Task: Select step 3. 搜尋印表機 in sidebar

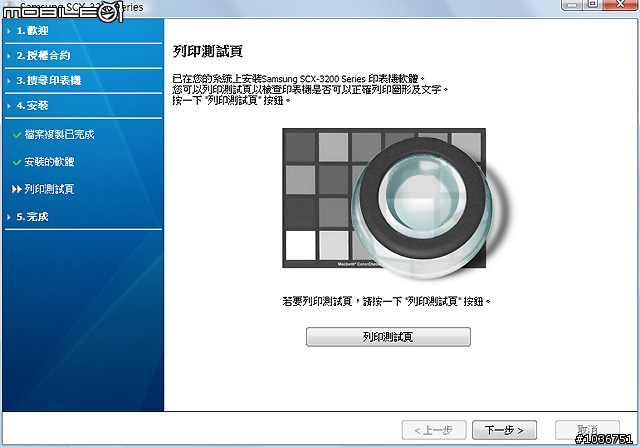Action: 49,80
